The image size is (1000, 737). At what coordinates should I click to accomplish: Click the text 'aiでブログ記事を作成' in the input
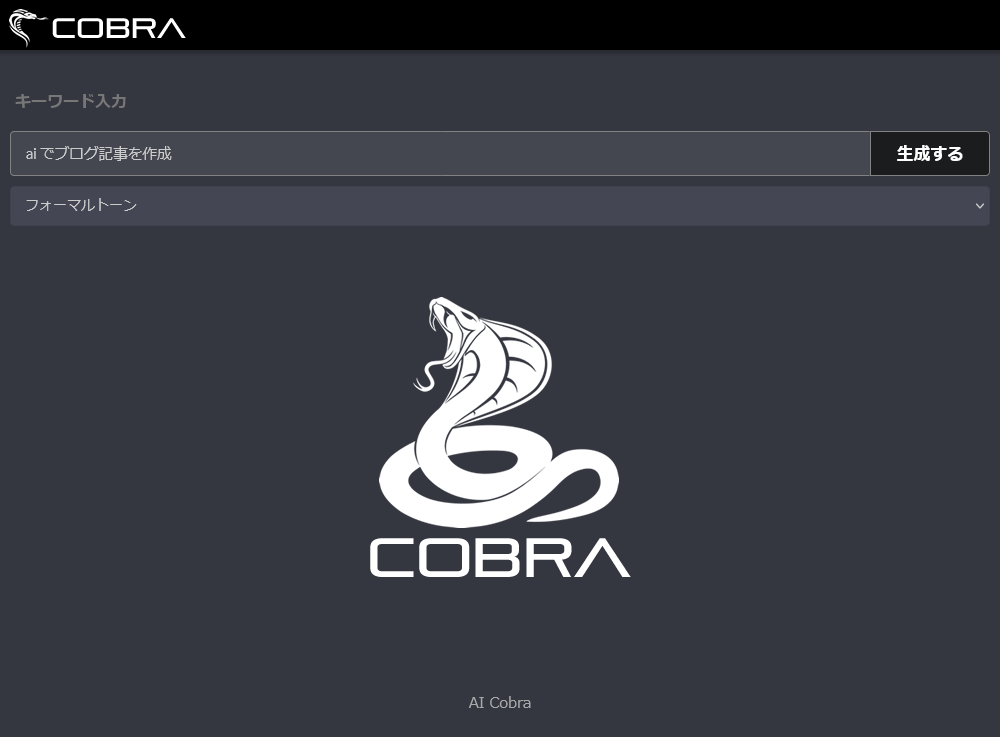99,153
